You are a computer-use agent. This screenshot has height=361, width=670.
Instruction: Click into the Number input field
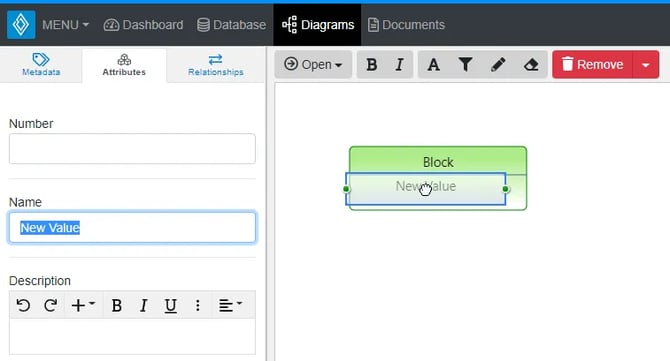(132, 149)
